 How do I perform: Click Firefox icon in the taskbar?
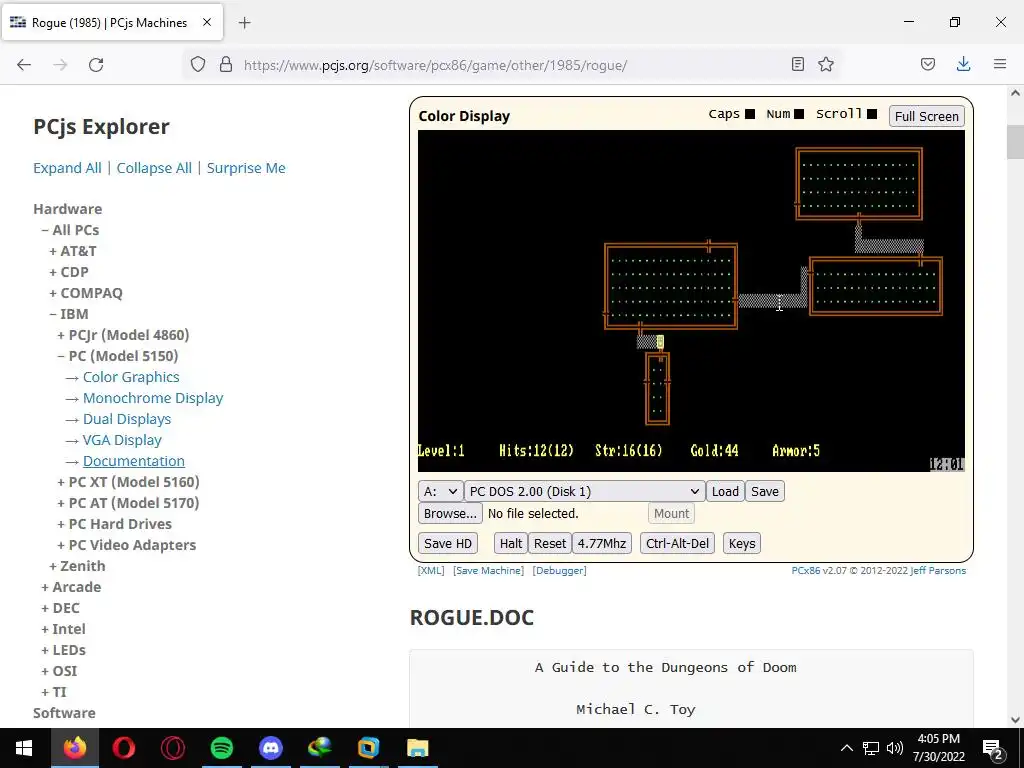[x=74, y=748]
